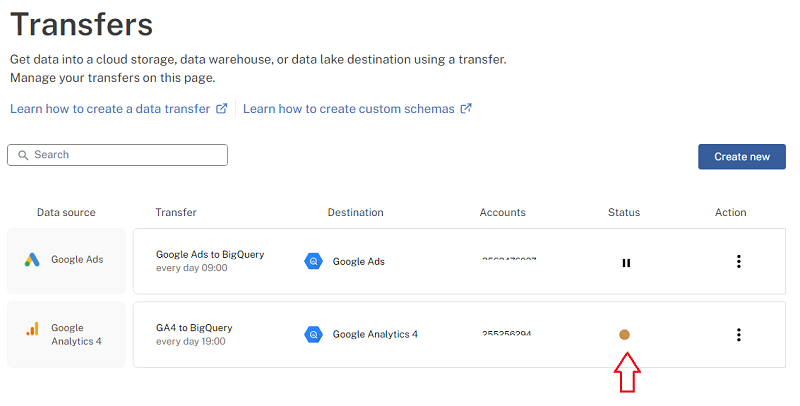The height and width of the screenshot is (406, 800).
Task: Click the GA4 to BigQuery transfer name
Action: coord(194,327)
